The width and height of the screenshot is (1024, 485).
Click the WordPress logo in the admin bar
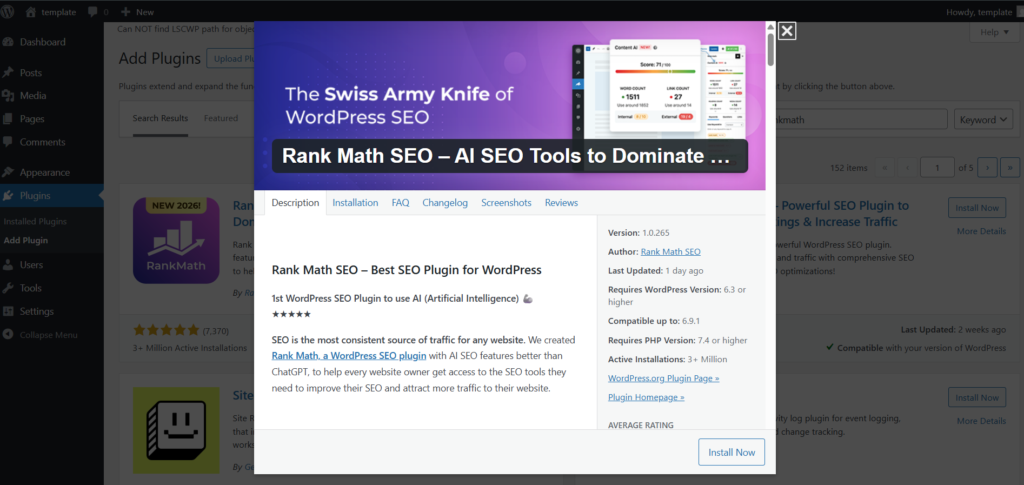click(x=8, y=12)
